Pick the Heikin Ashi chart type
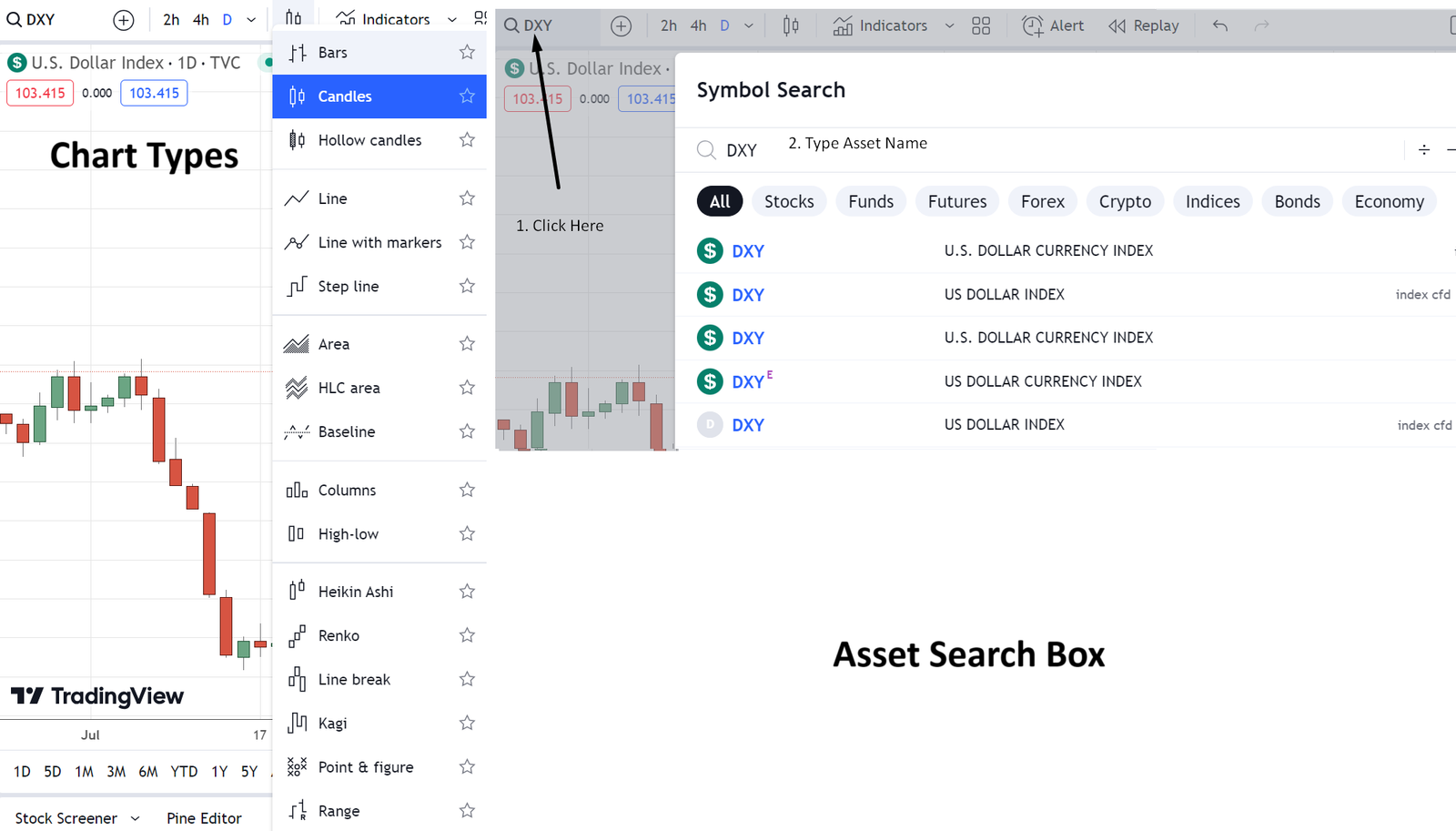1456x831 pixels. click(x=379, y=592)
